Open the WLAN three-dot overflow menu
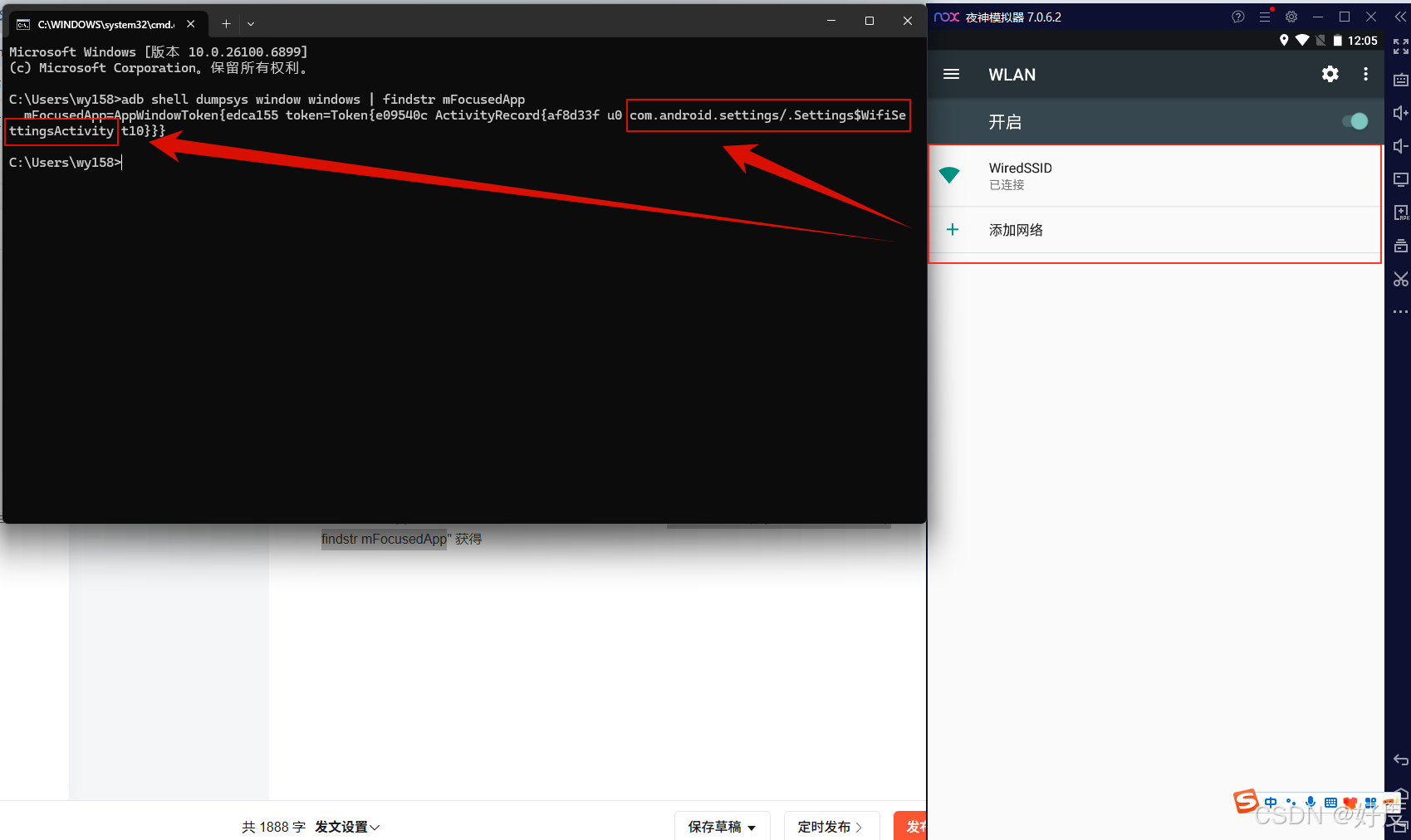Viewport: 1411px width, 840px height. tap(1365, 75)
